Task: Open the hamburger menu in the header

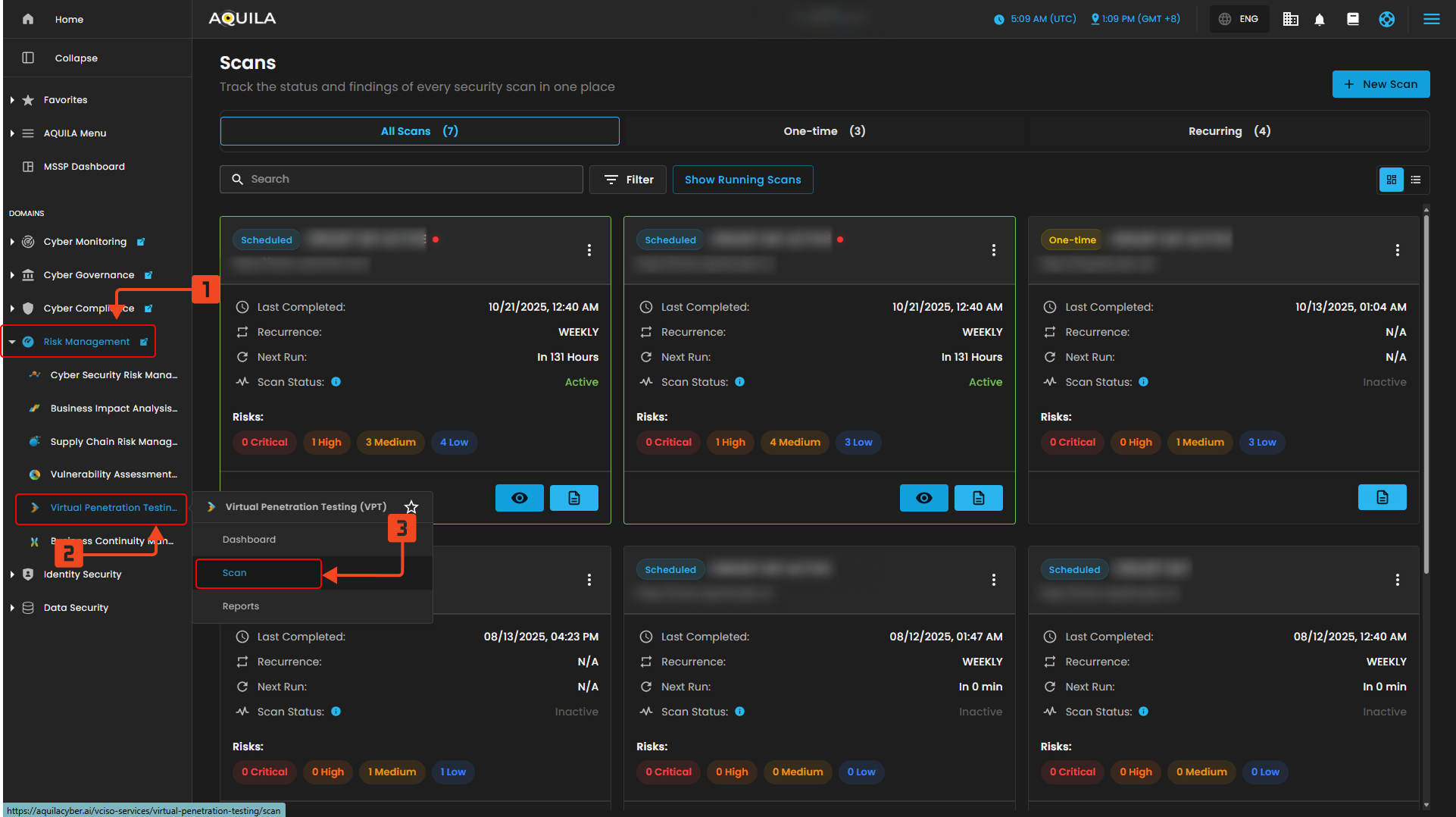Action: click(1431, 20)
